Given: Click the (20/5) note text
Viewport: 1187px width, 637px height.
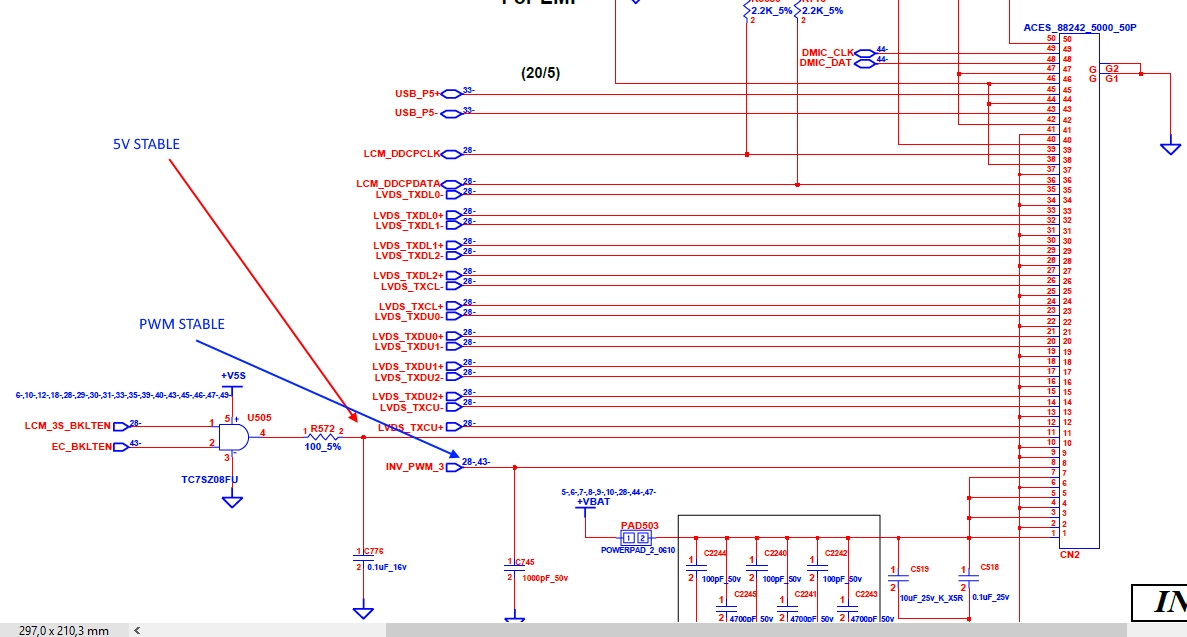Looking at the screenshot, I should pos(541,73).
